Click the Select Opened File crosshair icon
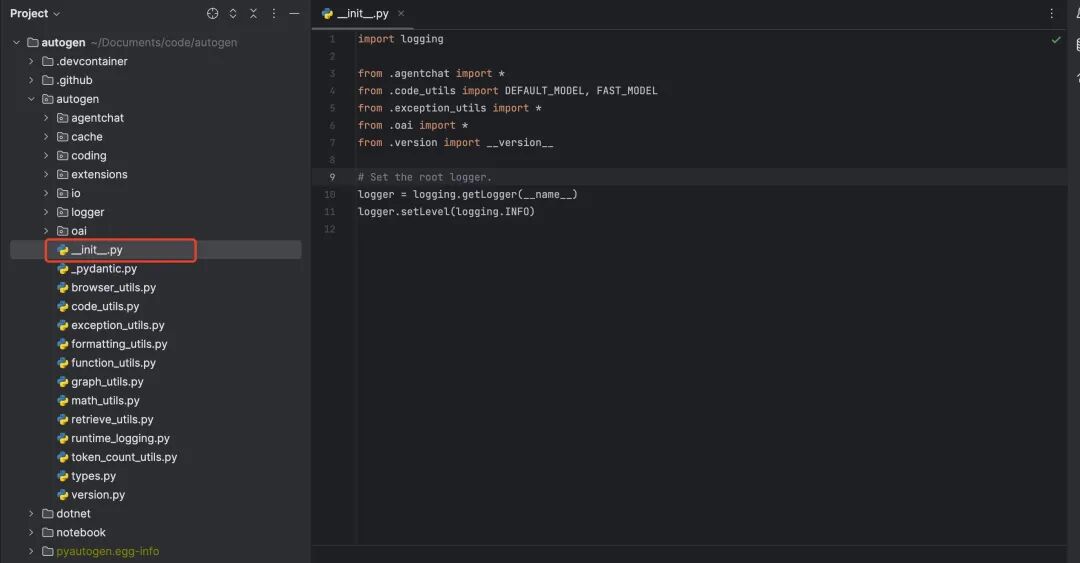 (x=212, y=14)
